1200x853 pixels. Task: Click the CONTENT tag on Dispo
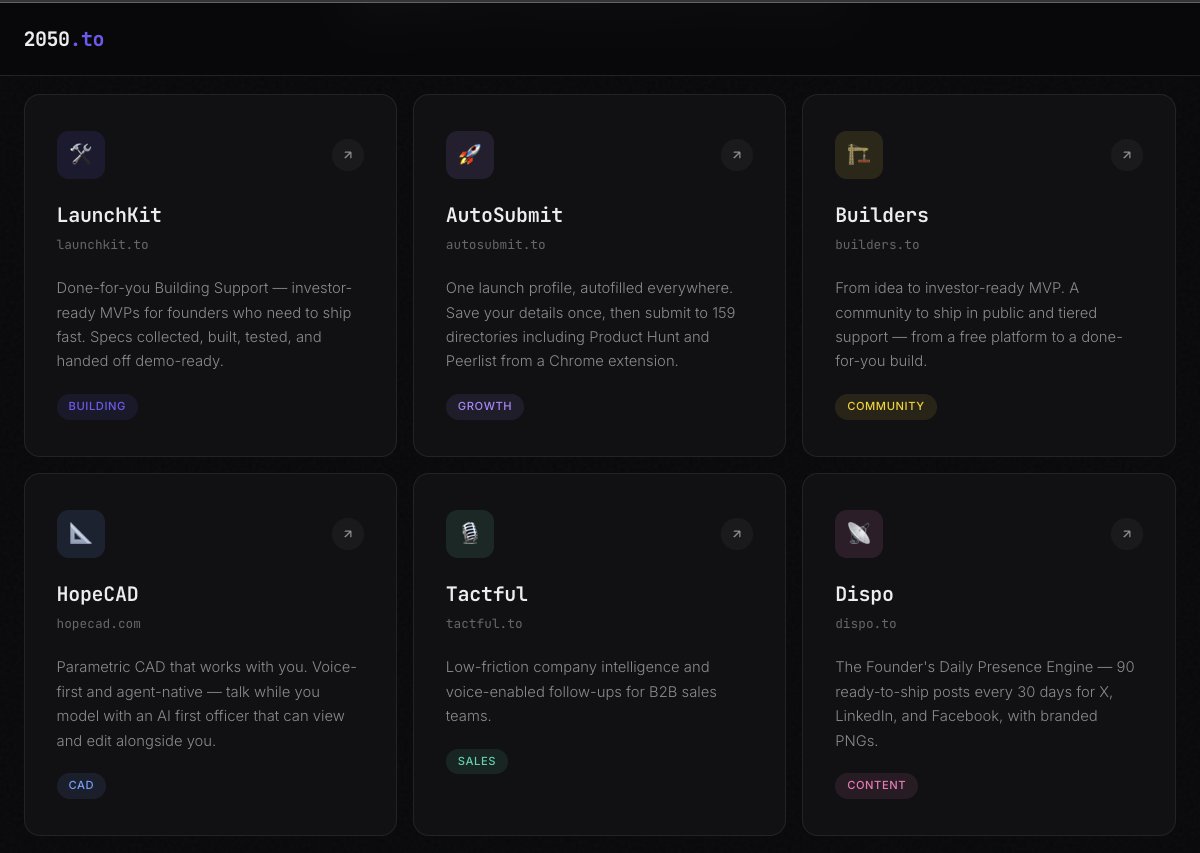click(876, 785)
